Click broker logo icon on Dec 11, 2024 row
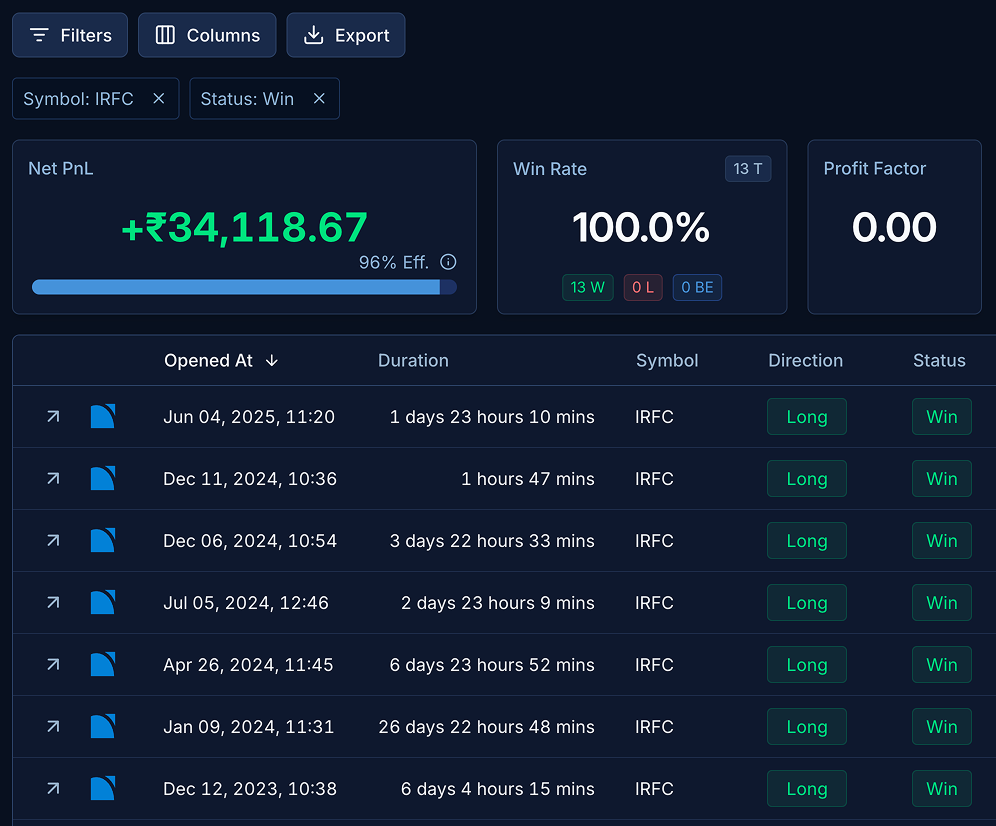This screenshot has width=996, height=826. point(103,479)
